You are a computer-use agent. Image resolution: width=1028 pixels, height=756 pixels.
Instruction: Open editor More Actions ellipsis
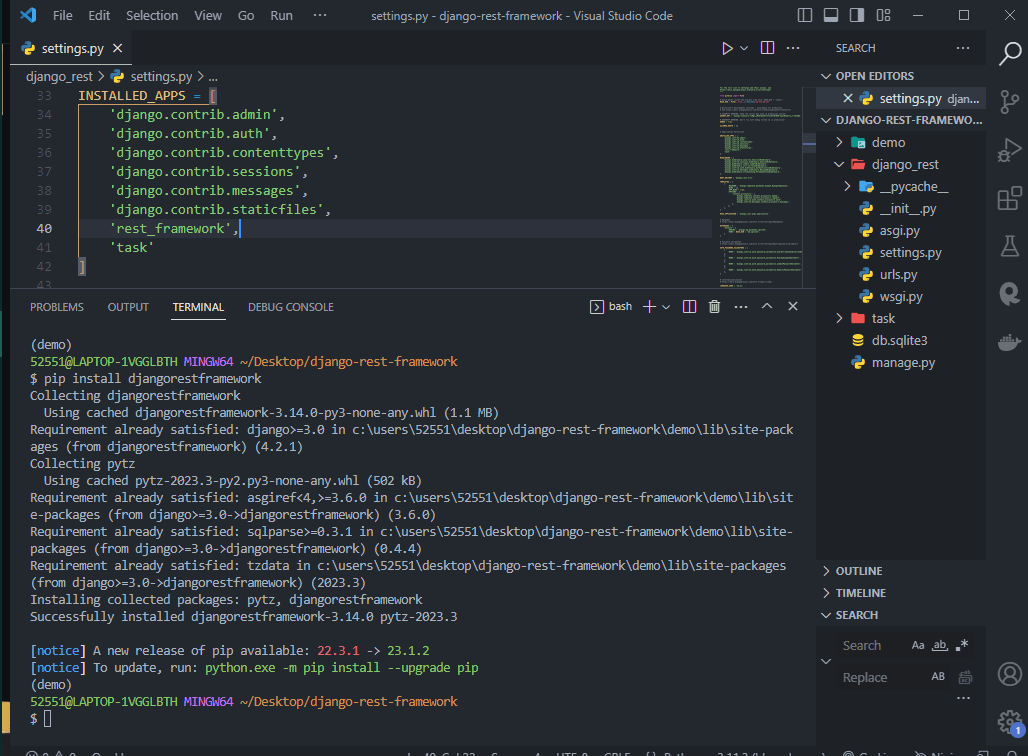tap(793, 48)
